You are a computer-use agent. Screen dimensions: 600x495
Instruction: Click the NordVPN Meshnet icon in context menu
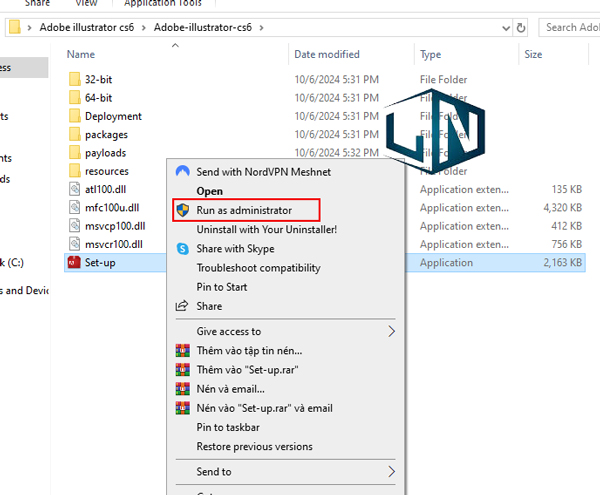tap(183, 171)
